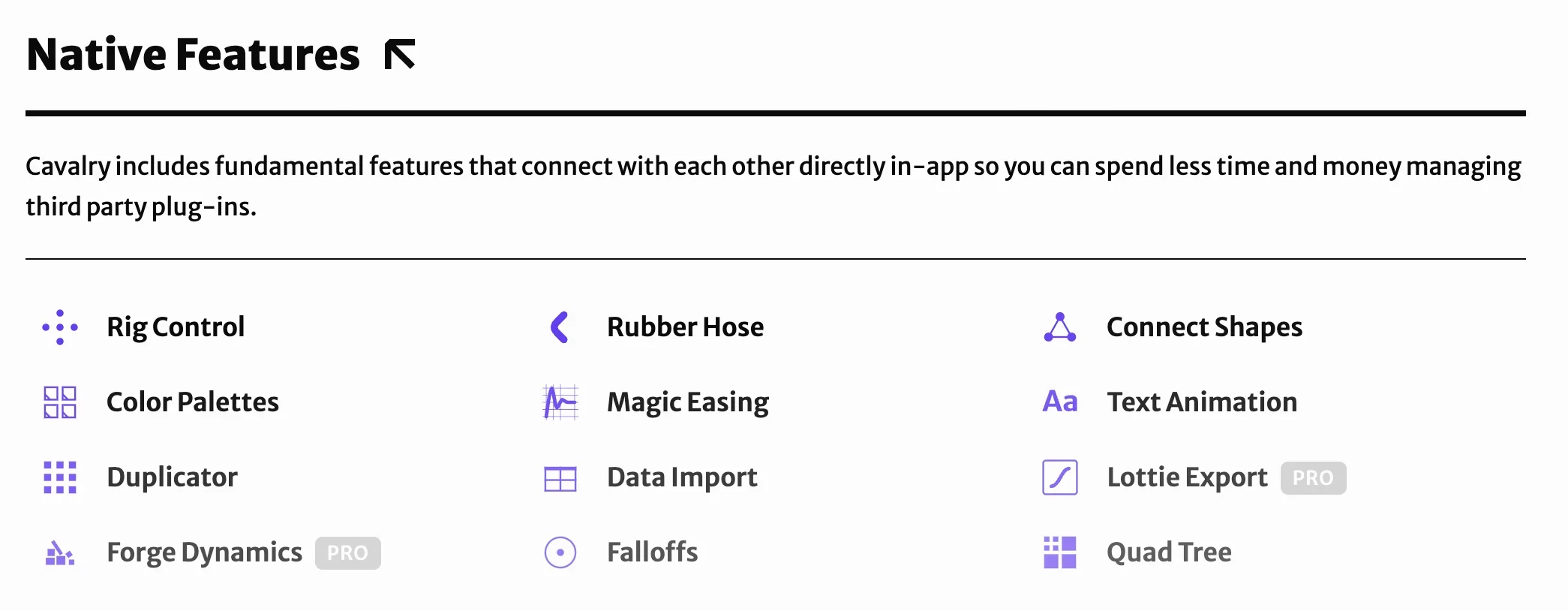Viewport: 1568px width, 611px height.
Task: Select the Magic Easing label
Action: pos(688,402)
